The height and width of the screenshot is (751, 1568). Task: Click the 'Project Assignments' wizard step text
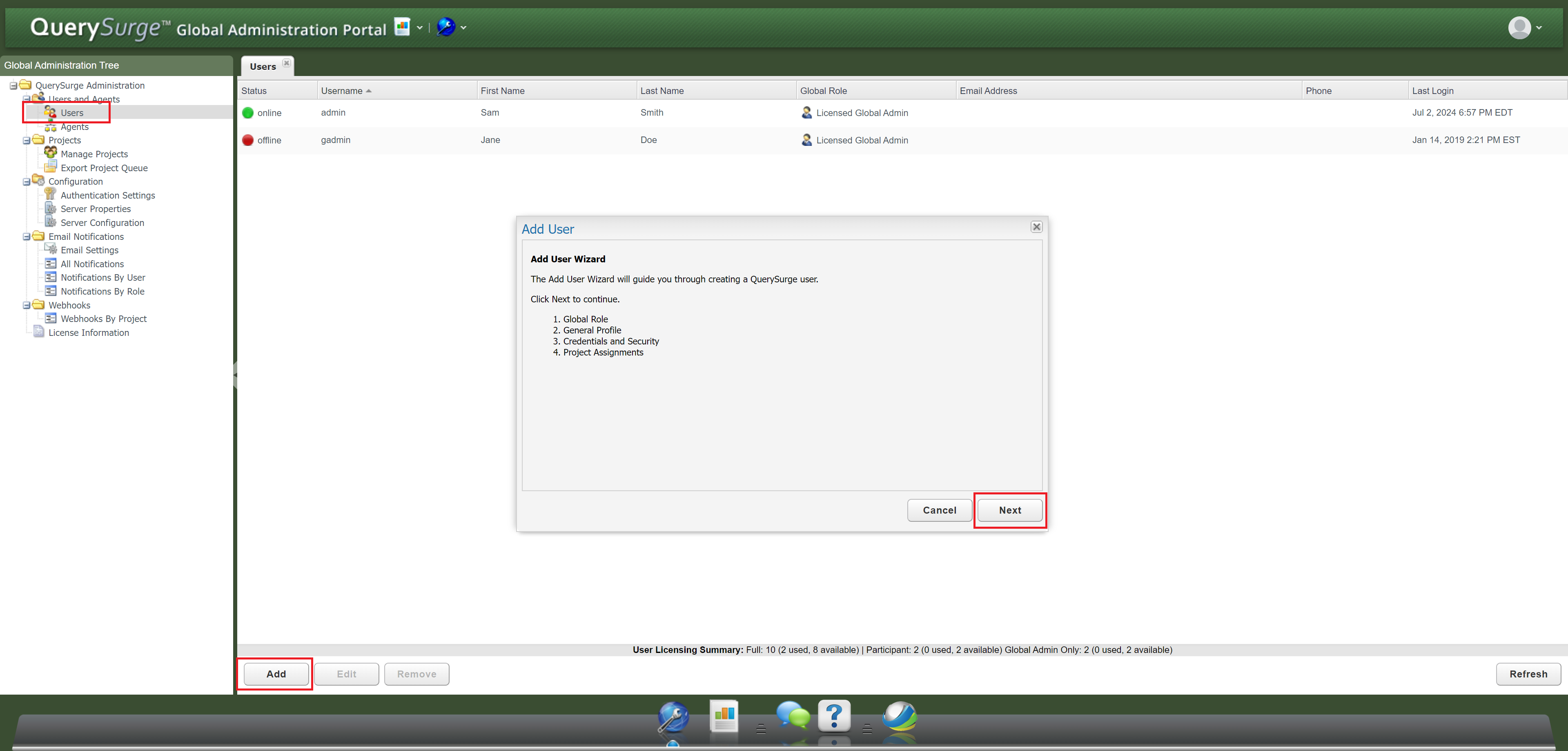point(603,353)
